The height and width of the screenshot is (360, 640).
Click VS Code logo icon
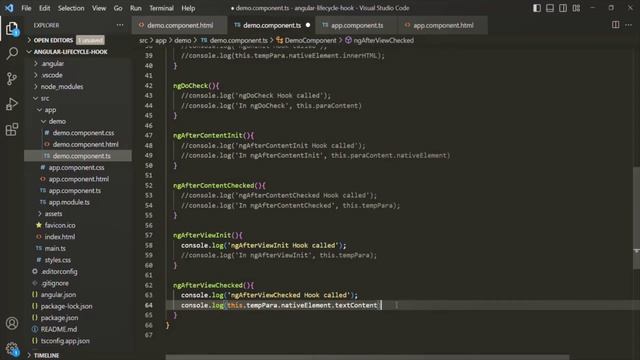(x=9, y=8)
